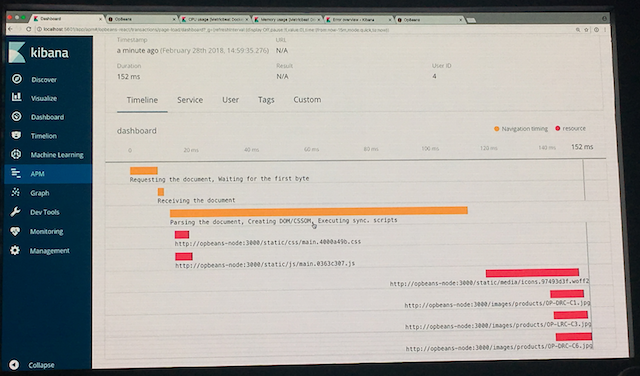Switch to the Service tab
Viewport: 640px width, 376px height.
click(190, 100)
